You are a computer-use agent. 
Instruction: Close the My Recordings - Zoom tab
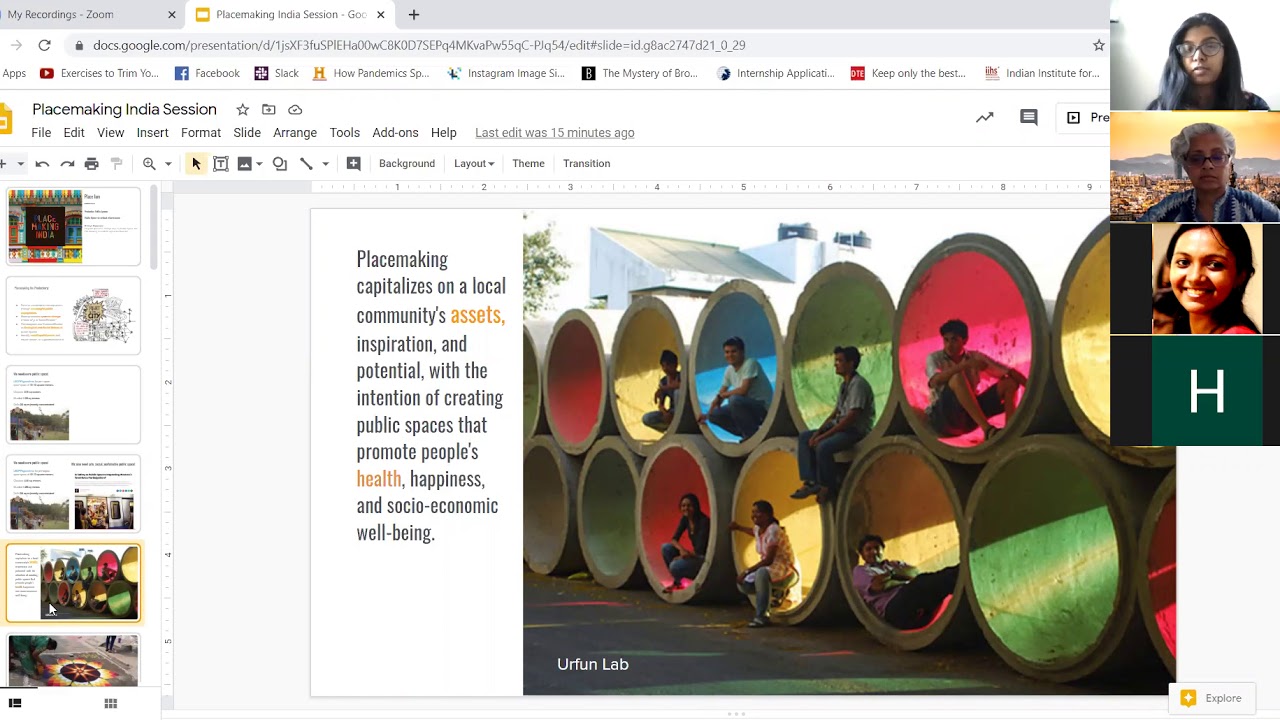tap(172, 15)
